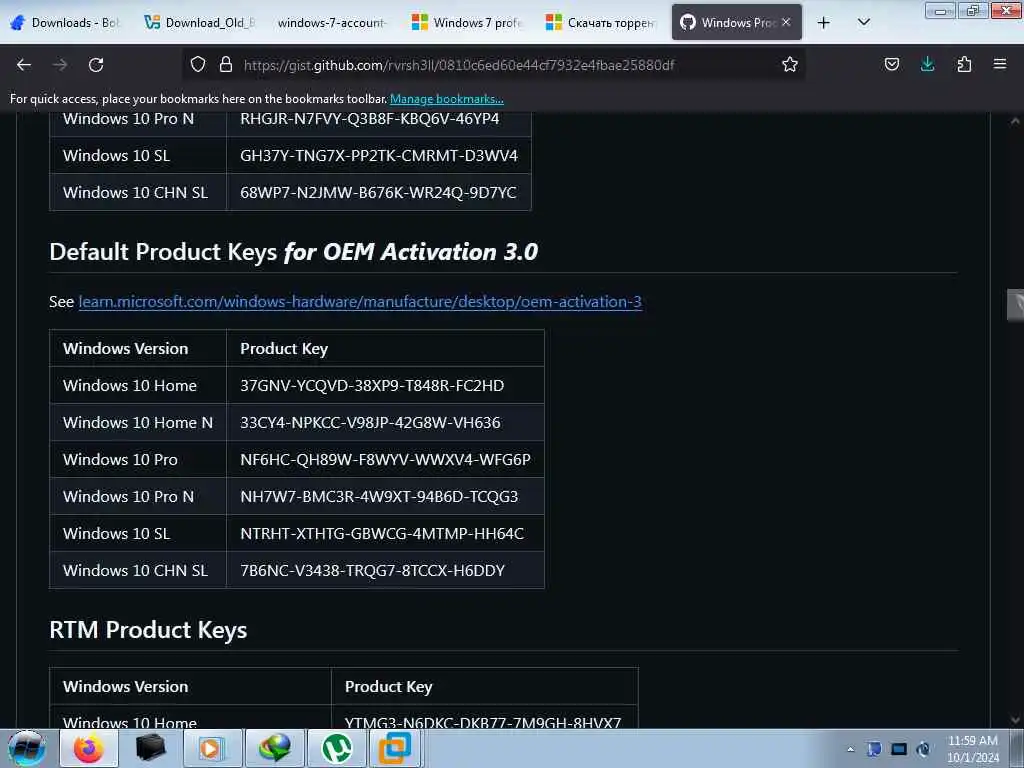
Task: Open the Firefox application menu
Action: tap(1000, 64)
